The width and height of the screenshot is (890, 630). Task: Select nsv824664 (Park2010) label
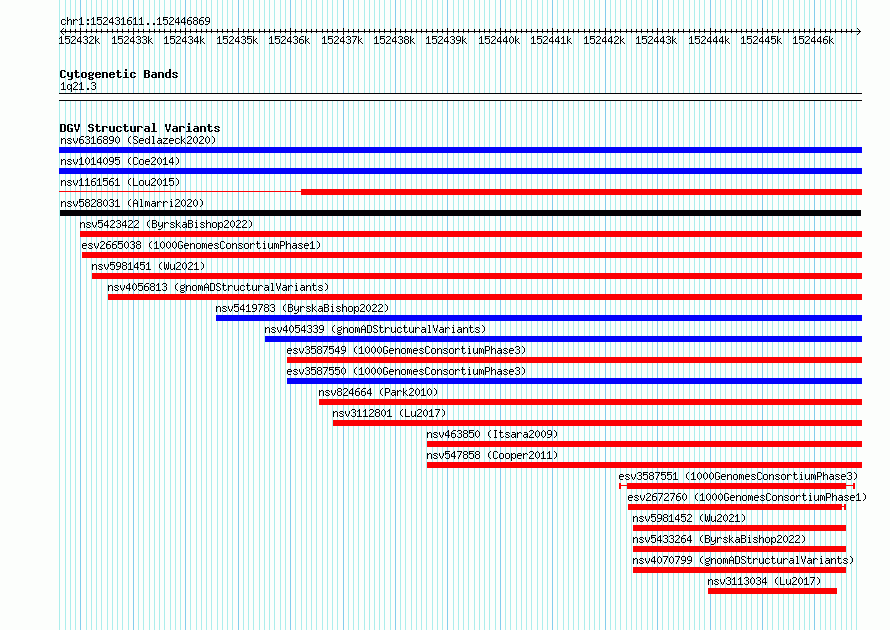378,392
